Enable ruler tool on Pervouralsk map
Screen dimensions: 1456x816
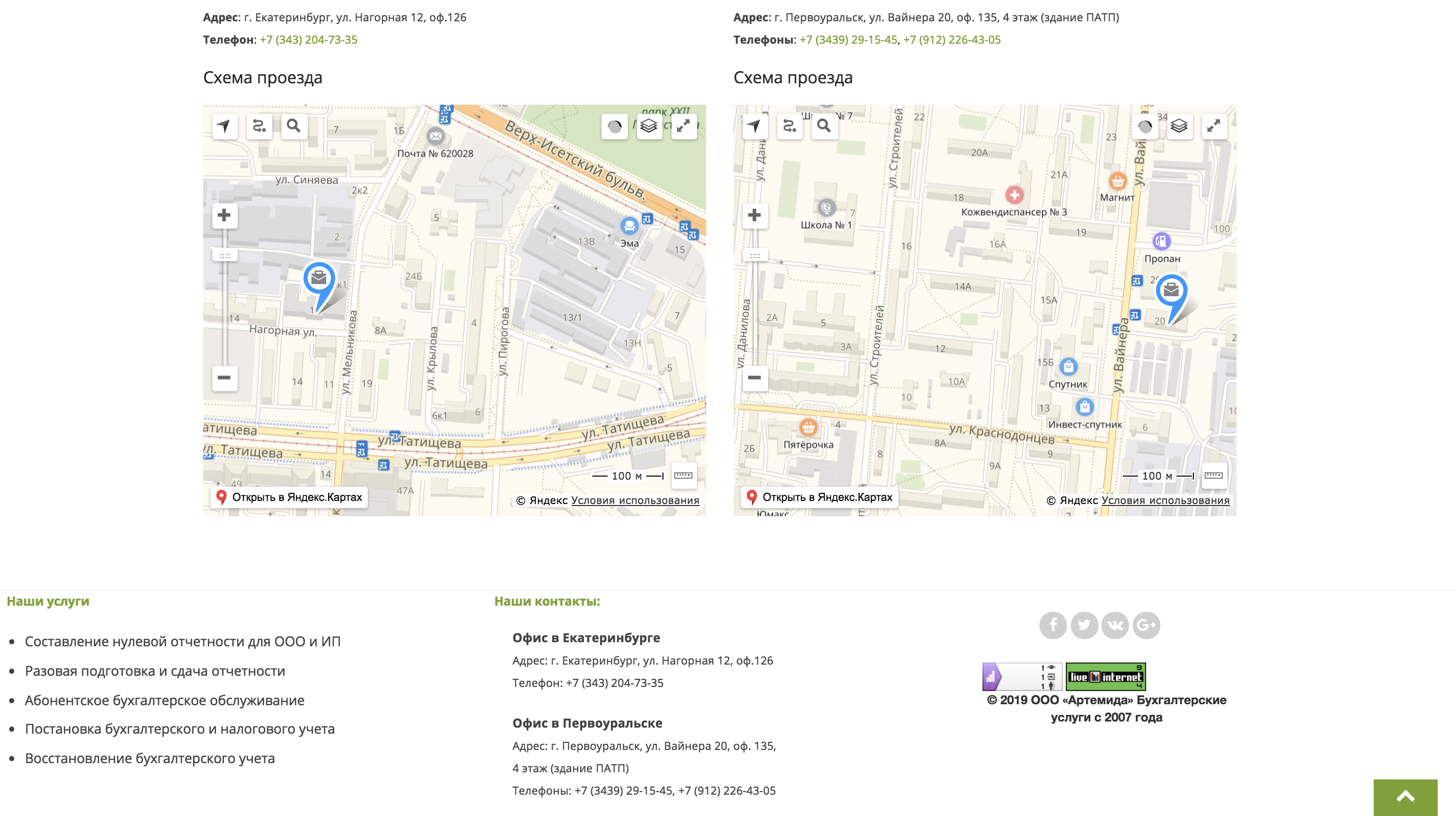pos(1214,476)
